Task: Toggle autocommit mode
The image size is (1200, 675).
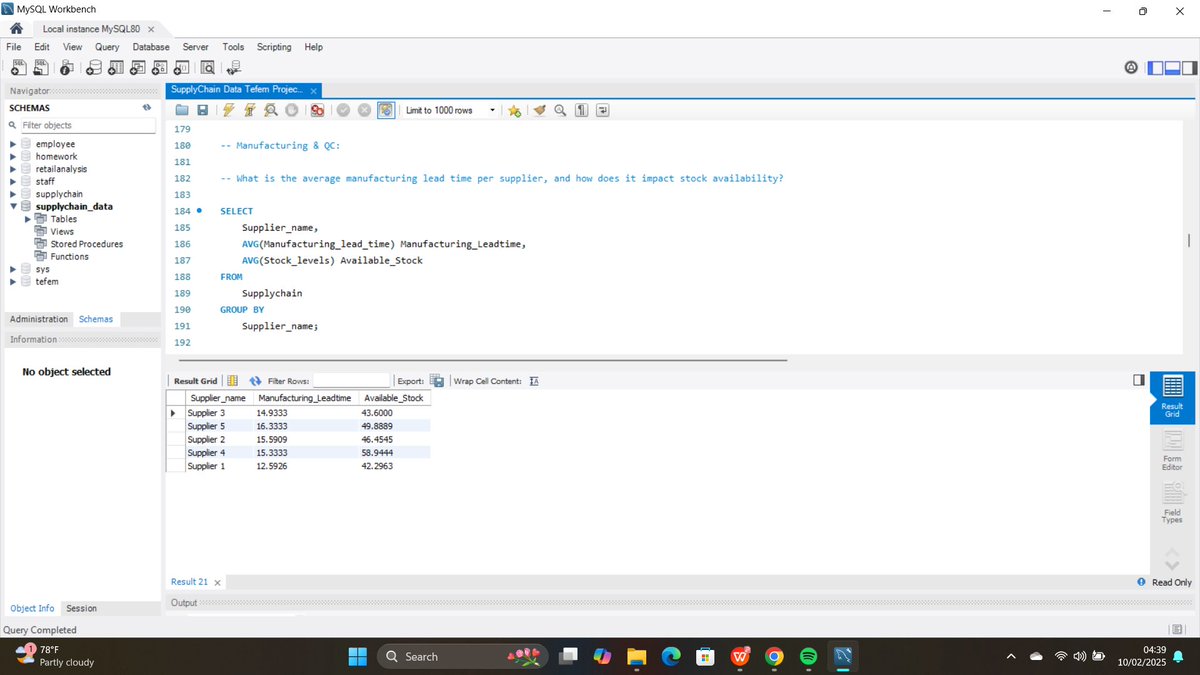Action: 385,110
